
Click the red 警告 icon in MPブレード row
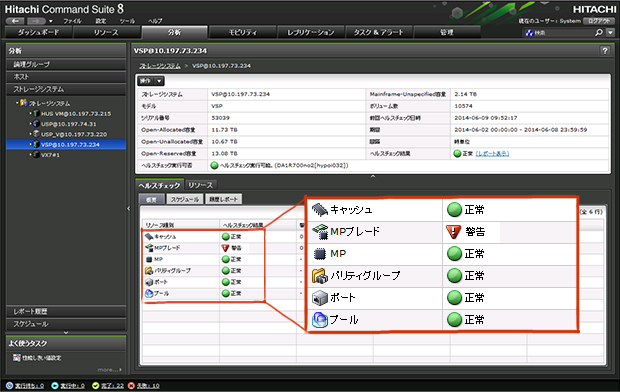pyautogui.click(x=225, y=248)
